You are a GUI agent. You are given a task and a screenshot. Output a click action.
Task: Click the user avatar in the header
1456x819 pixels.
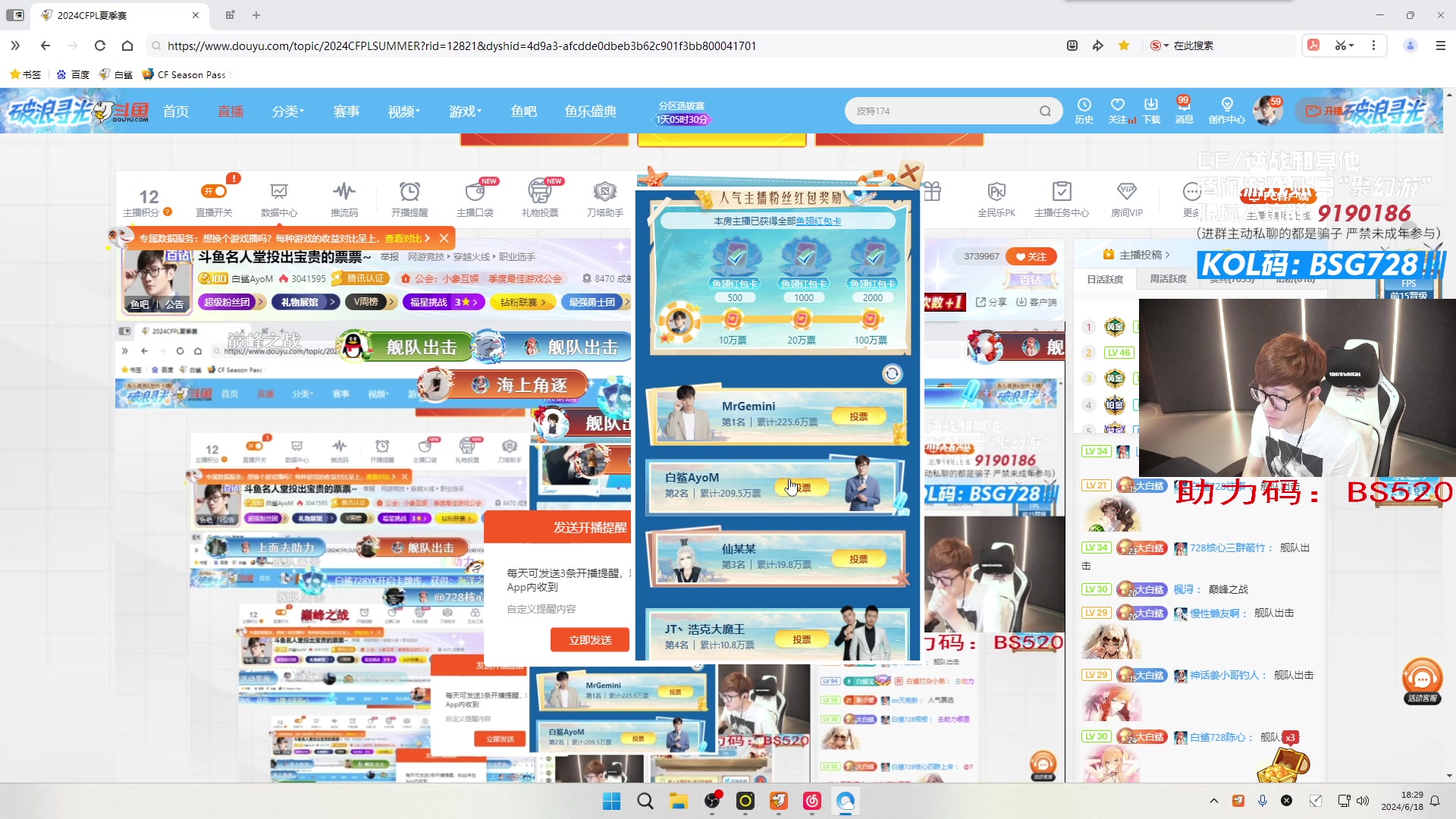click(x=1267, y=111)
